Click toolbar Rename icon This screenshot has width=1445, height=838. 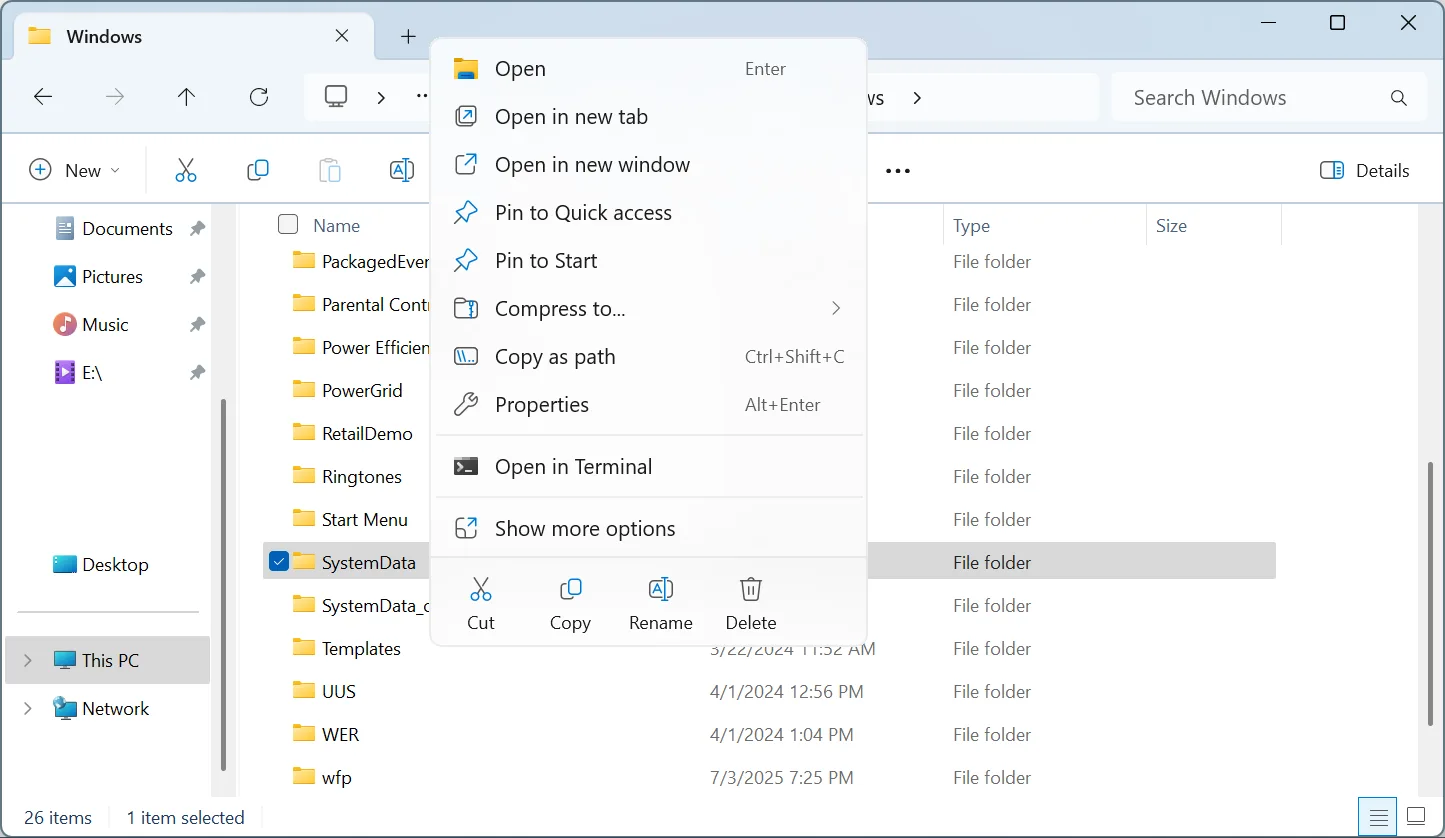coord(401,170)
